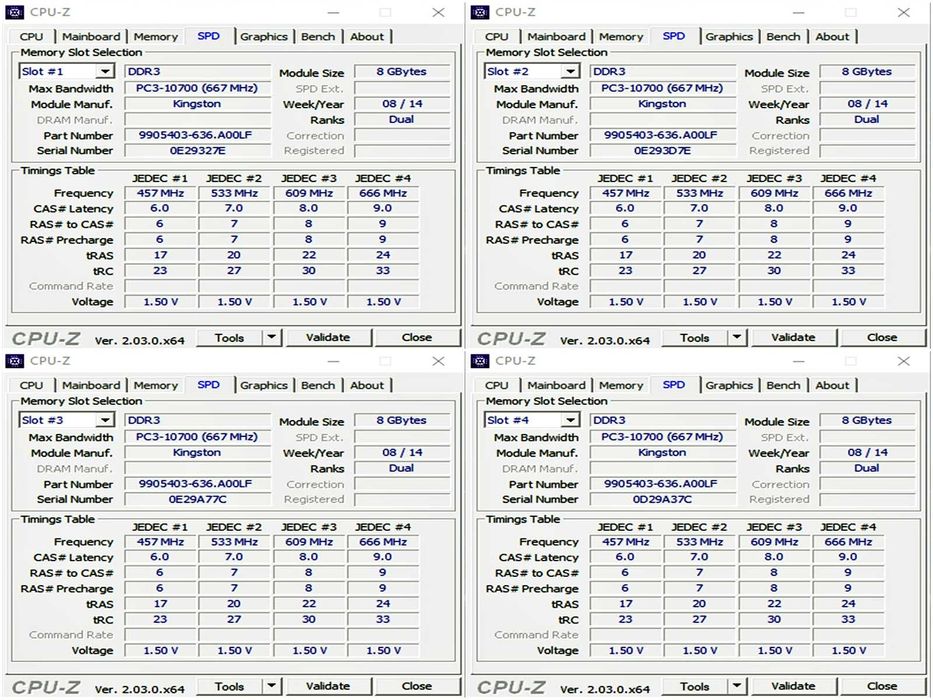Expand Tools arrow in Slot #2 window
Viewport: 933px width, 700px height.
point(737,338)
